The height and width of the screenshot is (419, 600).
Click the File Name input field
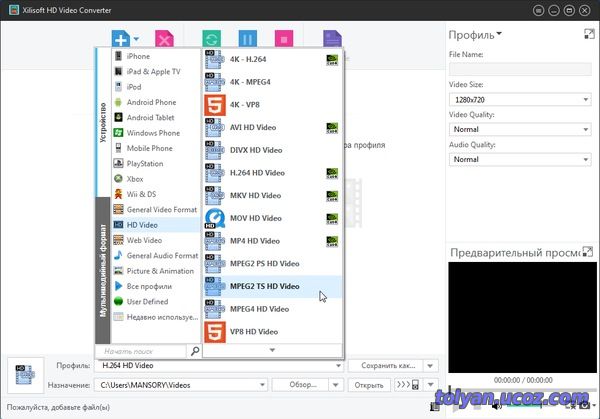pos(520,69)
